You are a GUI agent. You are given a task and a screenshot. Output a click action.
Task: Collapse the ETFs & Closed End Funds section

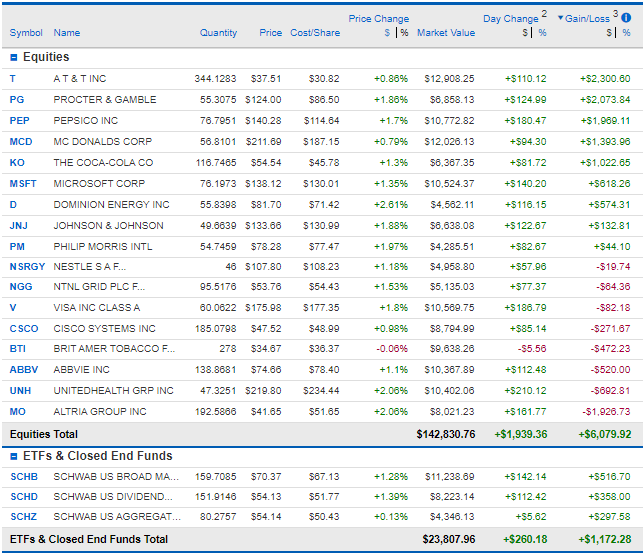(14, 456)
